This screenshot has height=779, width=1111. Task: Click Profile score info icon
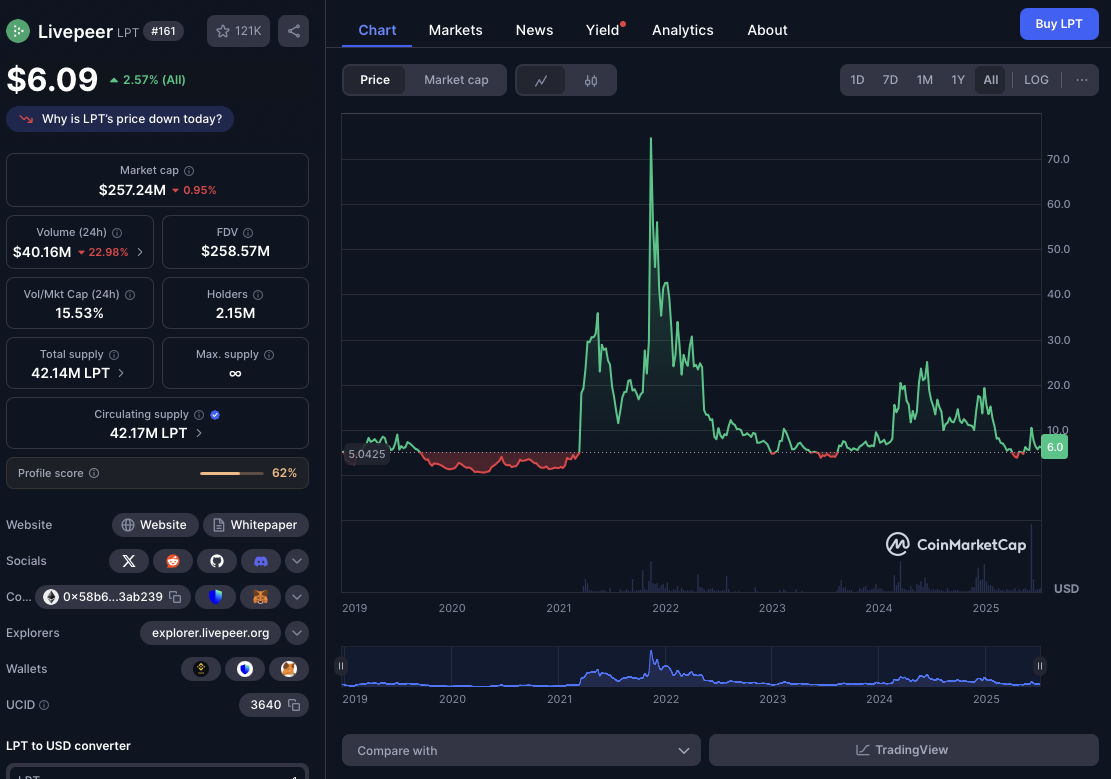click(x=94, y=473)
